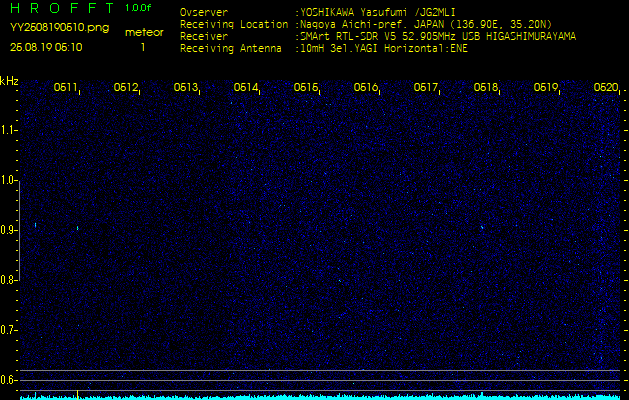
Task: Click the 0512 time axis marker
Action: pyautogui.click(x=126, y=87)
